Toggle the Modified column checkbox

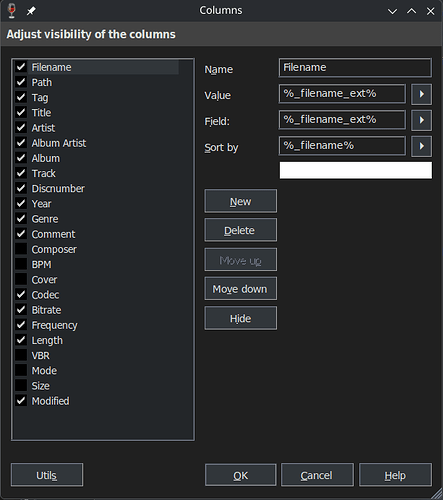point(21,401)
